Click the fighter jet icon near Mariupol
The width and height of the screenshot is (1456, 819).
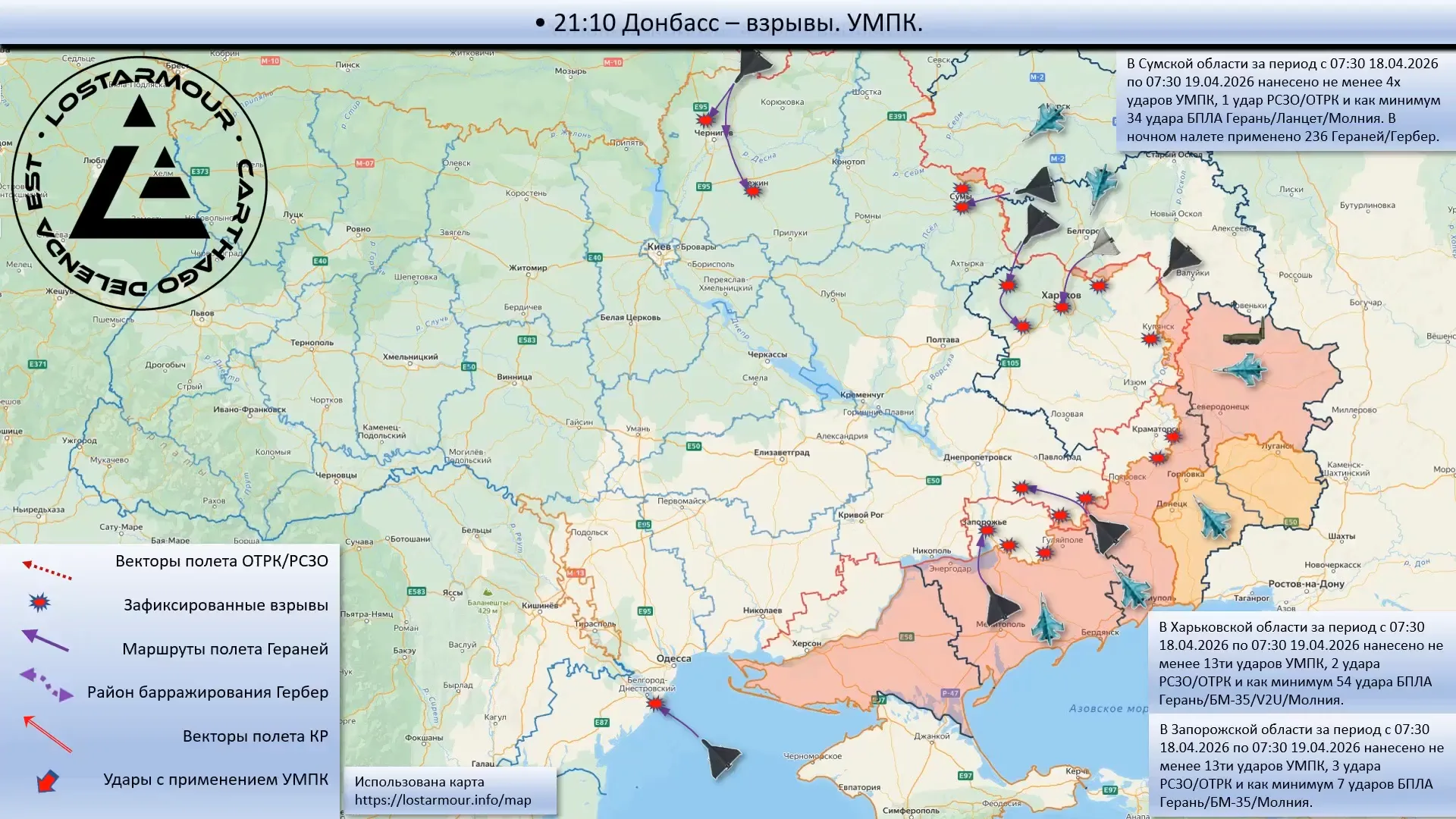coord(1134,588)
